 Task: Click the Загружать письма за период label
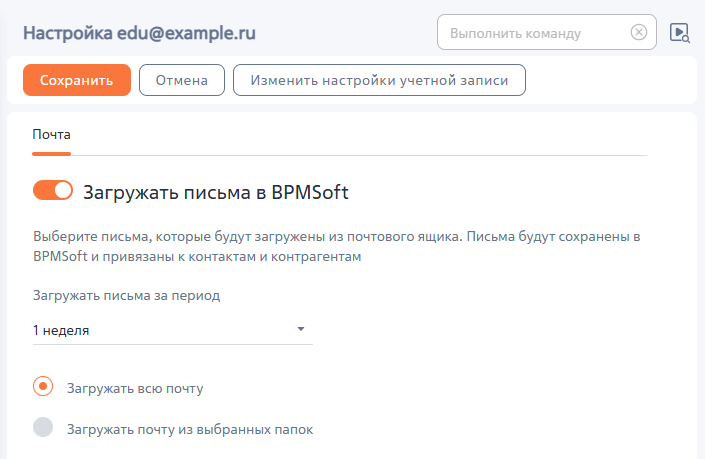(x=126, y=295)
